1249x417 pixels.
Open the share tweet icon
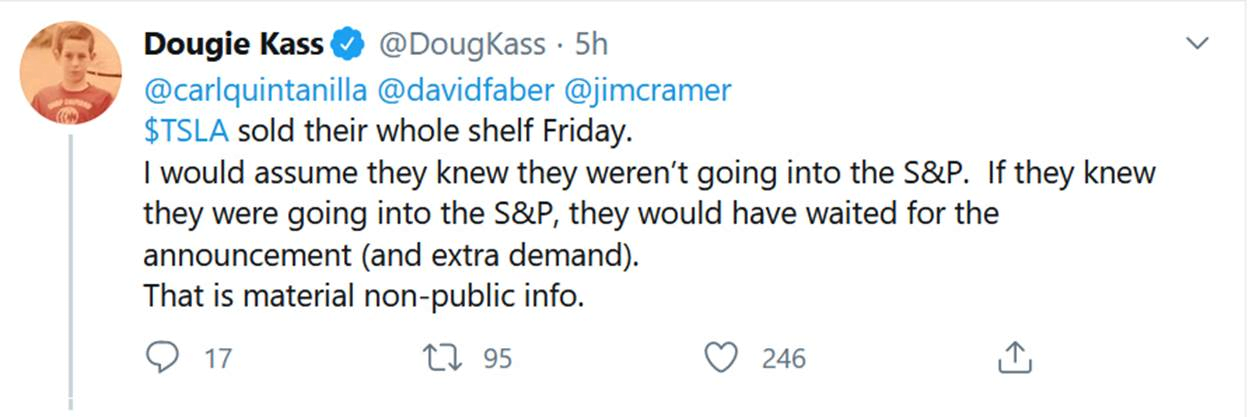1015,357
